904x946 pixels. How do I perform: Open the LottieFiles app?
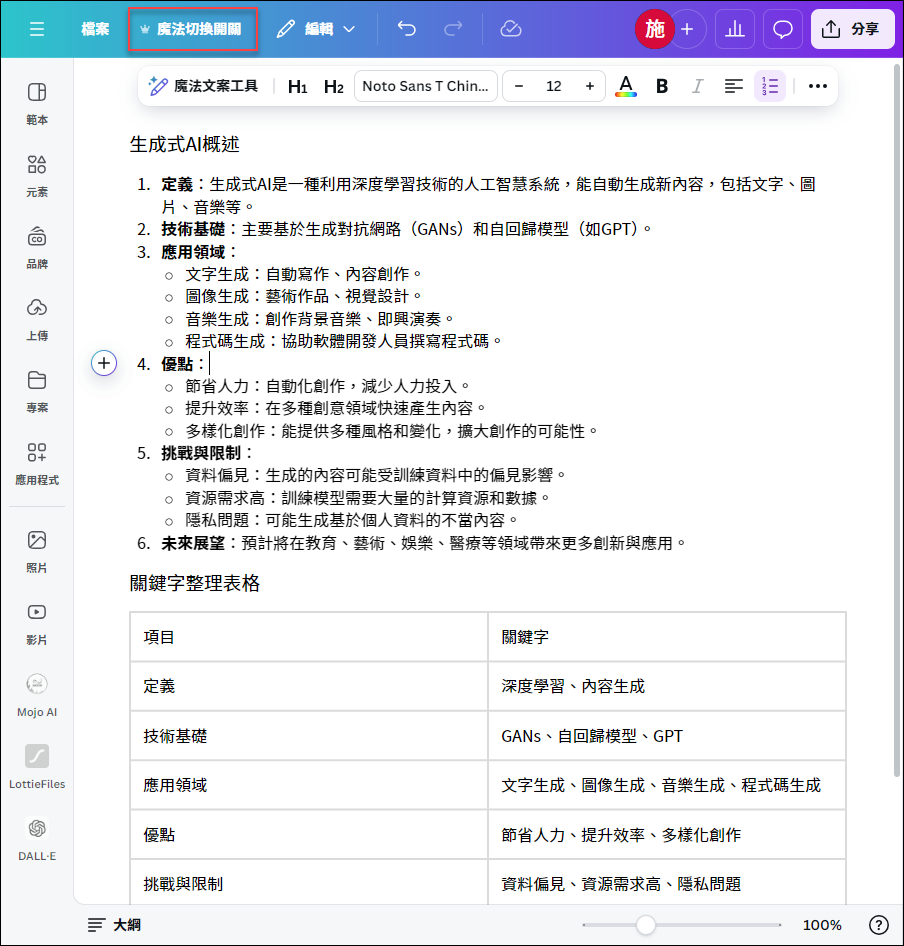pos(37,767)
